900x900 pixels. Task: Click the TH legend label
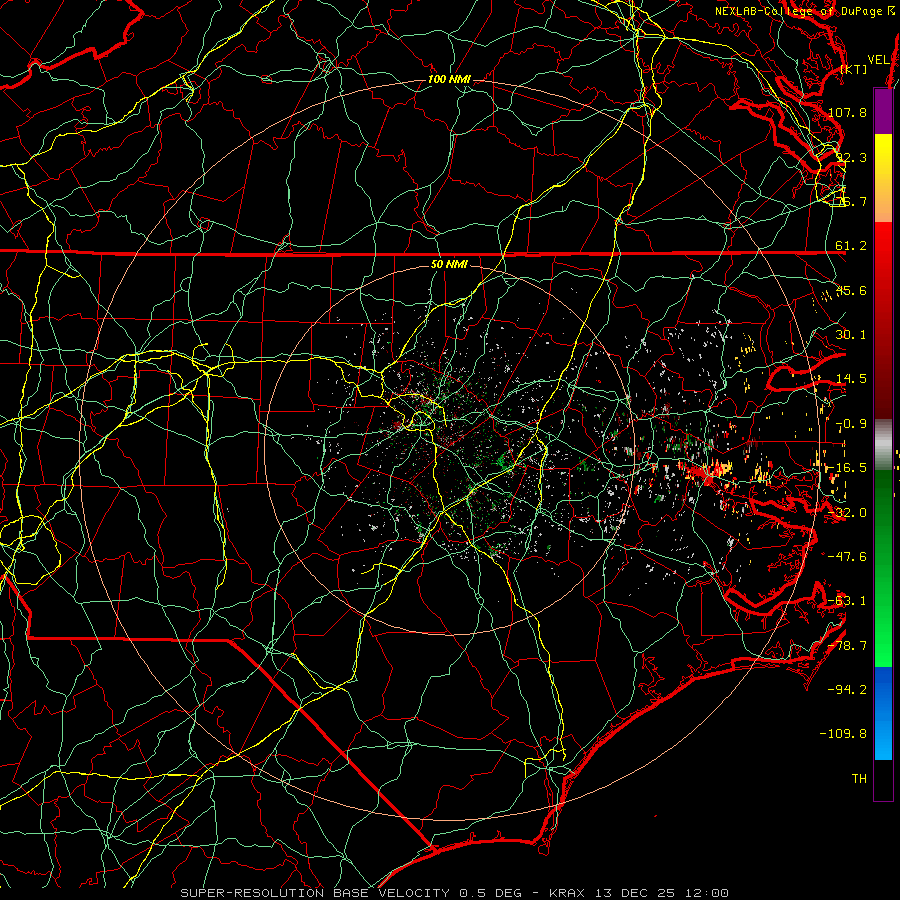(859, 779)
